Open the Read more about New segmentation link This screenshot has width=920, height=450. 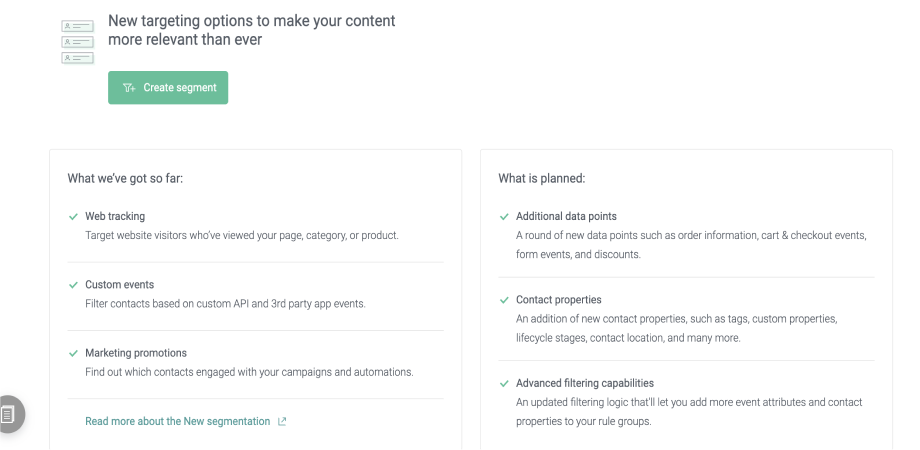click(177, 422)
